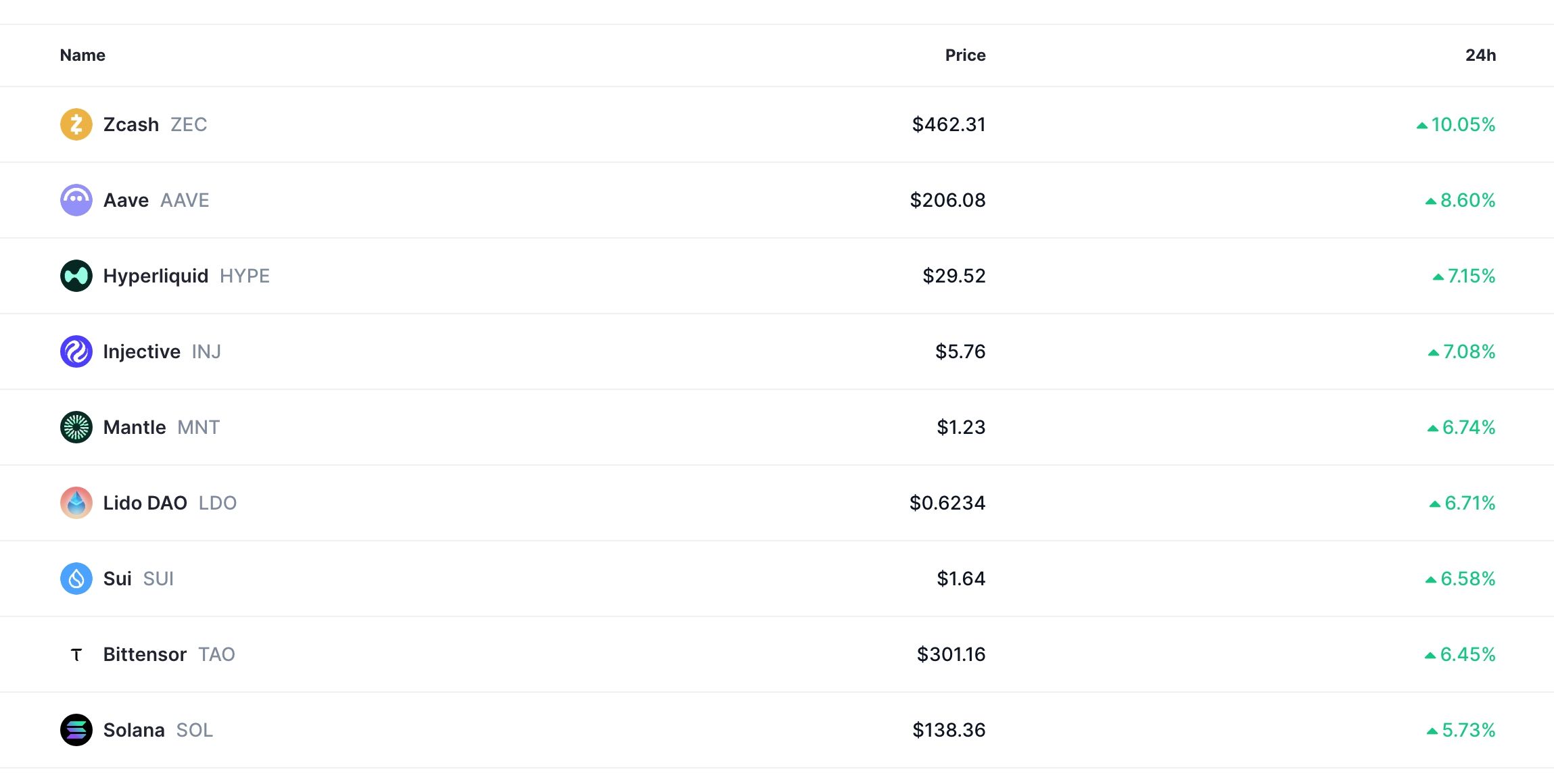
Task: Click the Lido DAO droplet icon
Action: click(x=76, y=503)
